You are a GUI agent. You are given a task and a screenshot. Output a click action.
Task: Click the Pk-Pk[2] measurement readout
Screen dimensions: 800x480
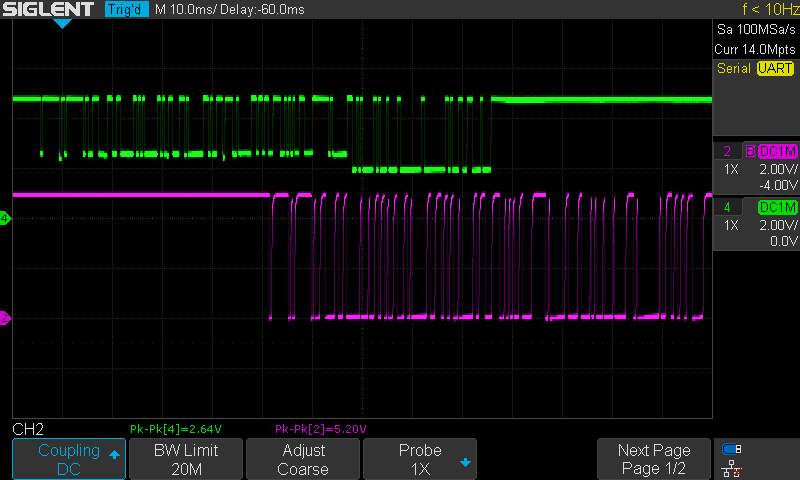point(321,429)
